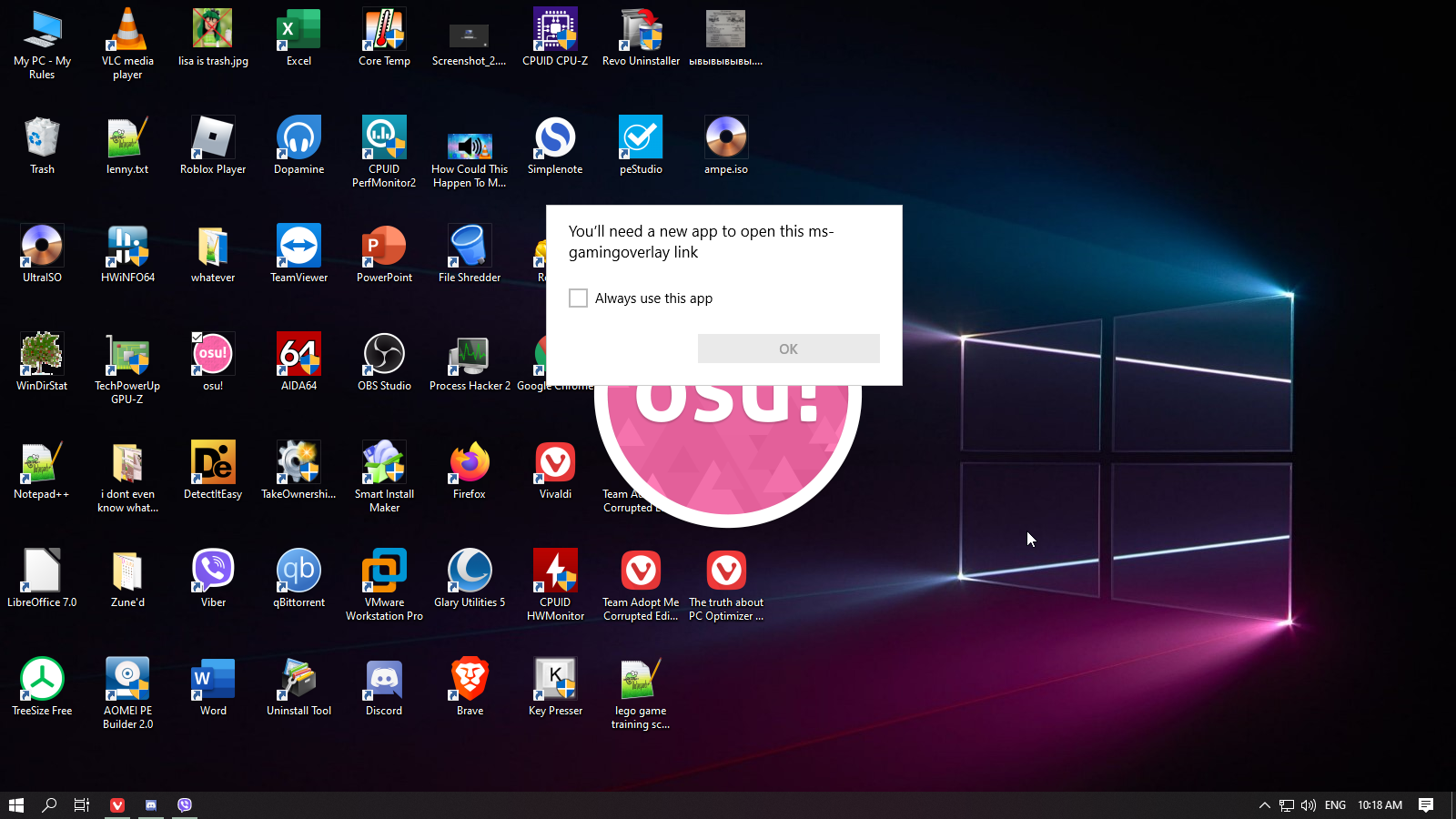The width and height of the screenshot is (1456, 819).
Task: Open Process Hacker 2 shortcut
Action: click(x=470, y=362)
